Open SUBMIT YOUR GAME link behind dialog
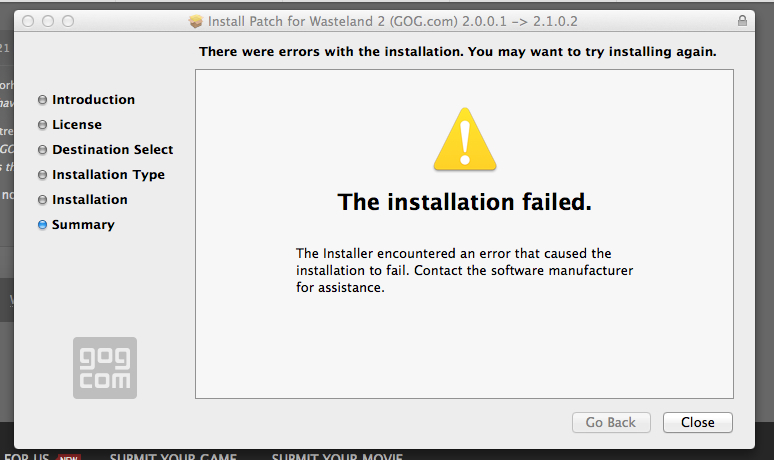 173,456
